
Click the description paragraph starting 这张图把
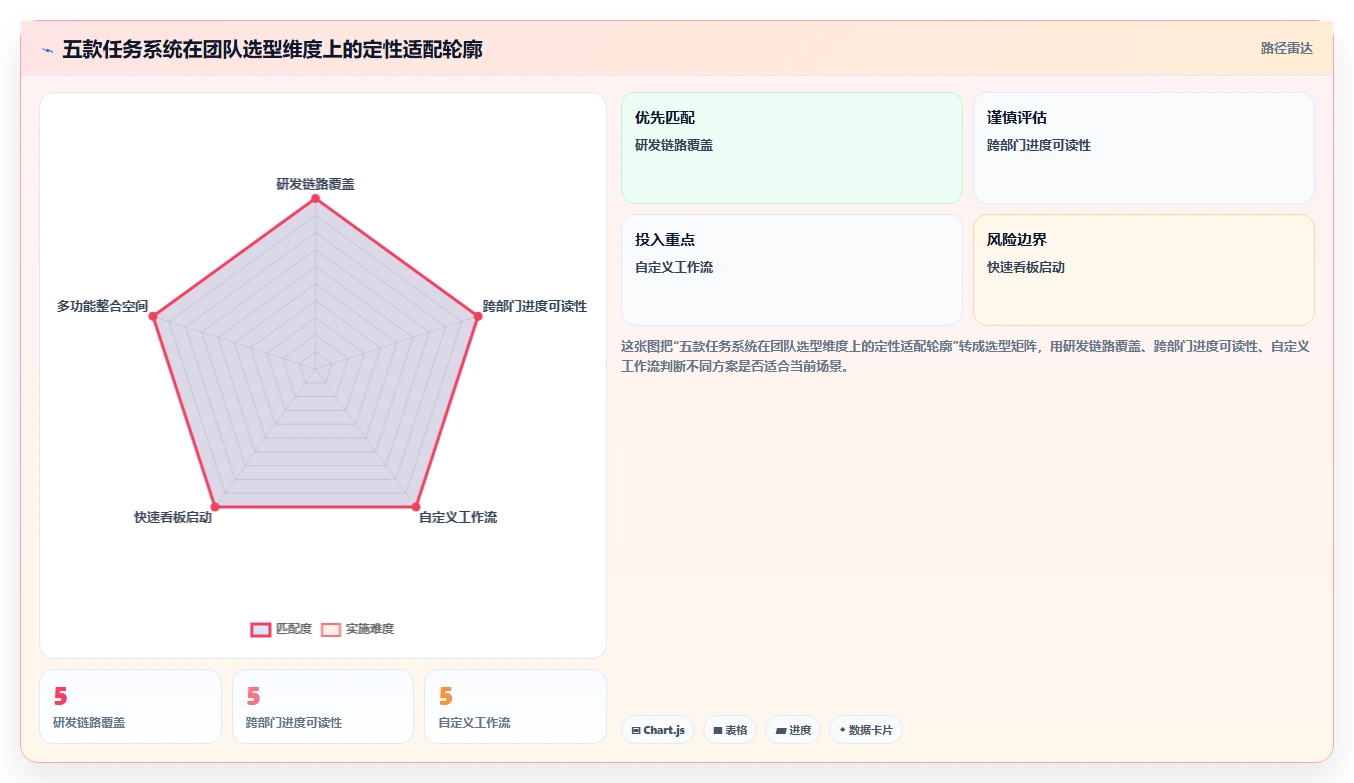(x=967, y=356)
